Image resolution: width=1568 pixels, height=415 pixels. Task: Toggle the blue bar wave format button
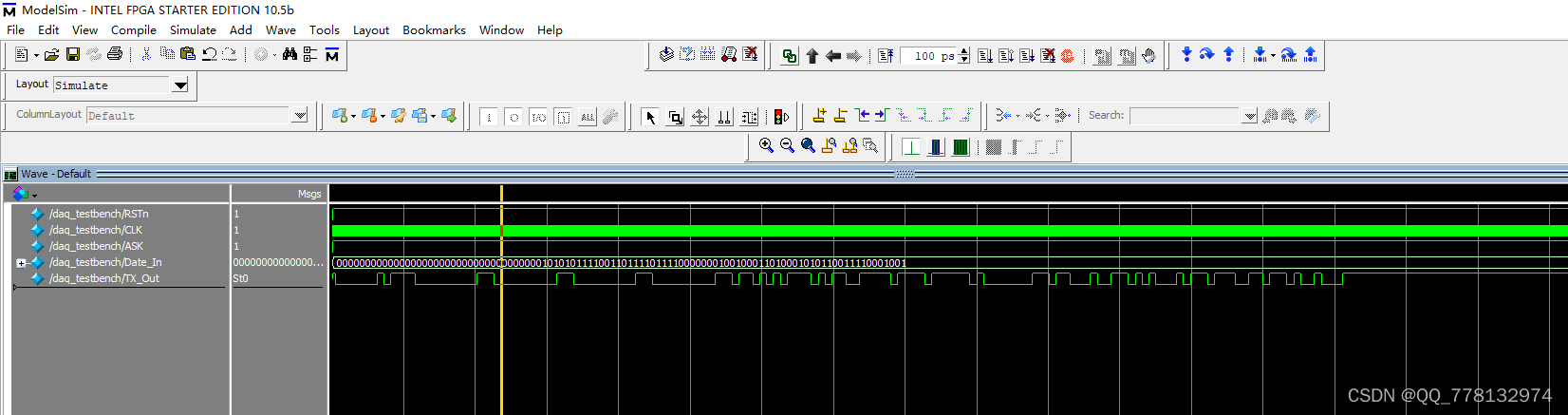(936, 146)
